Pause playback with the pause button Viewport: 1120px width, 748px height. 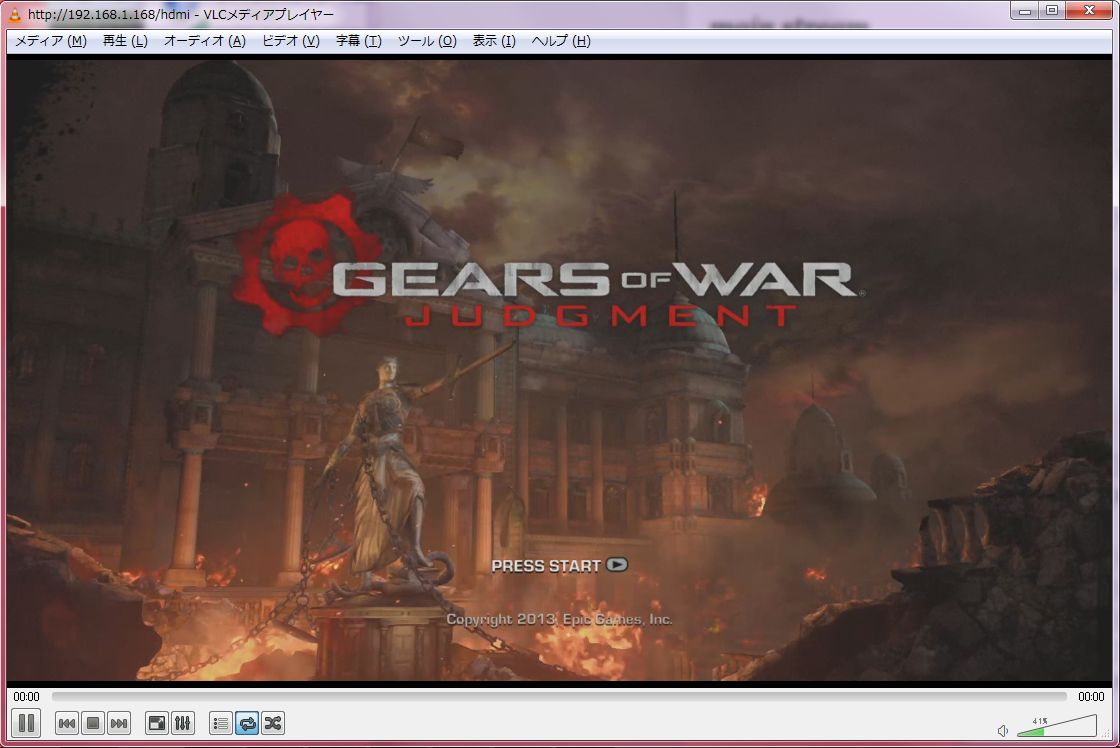[x=26, y=723]
